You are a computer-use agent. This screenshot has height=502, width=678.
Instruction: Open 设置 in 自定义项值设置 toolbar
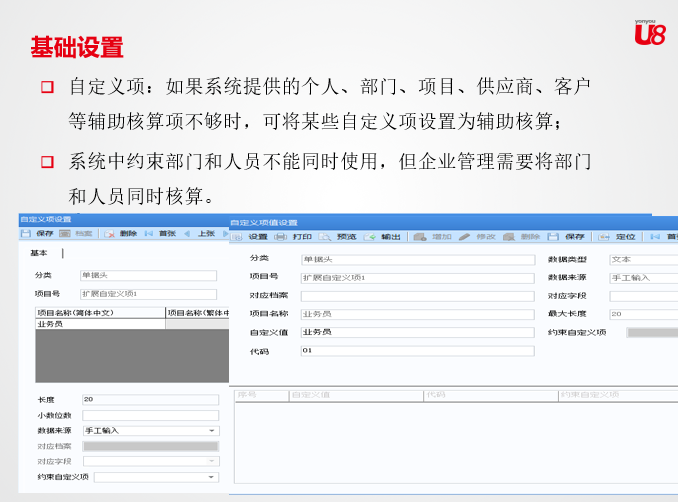[250, 237]
